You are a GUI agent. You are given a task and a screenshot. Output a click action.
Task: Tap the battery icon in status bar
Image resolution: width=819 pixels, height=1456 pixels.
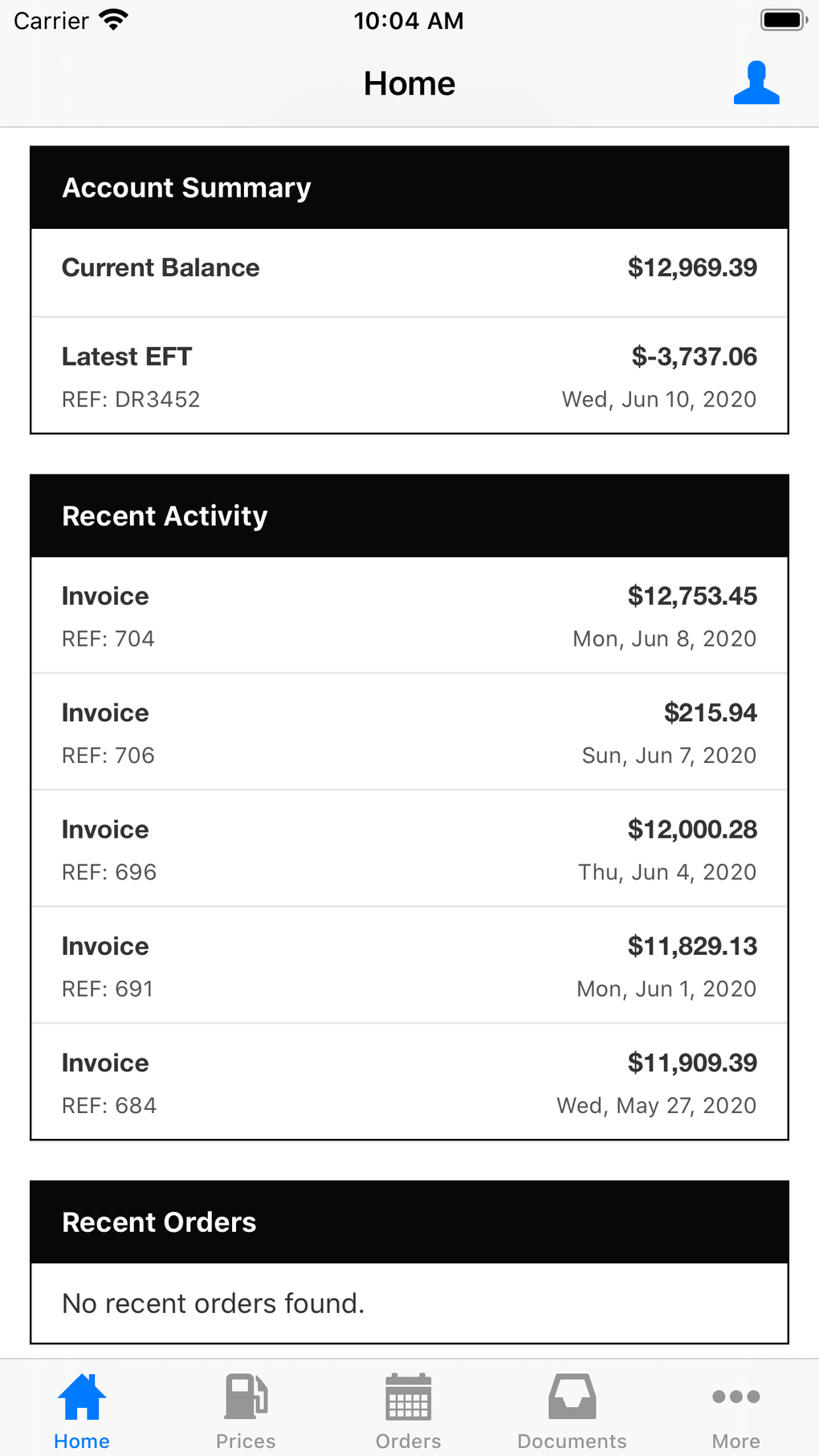click(783, 20)
